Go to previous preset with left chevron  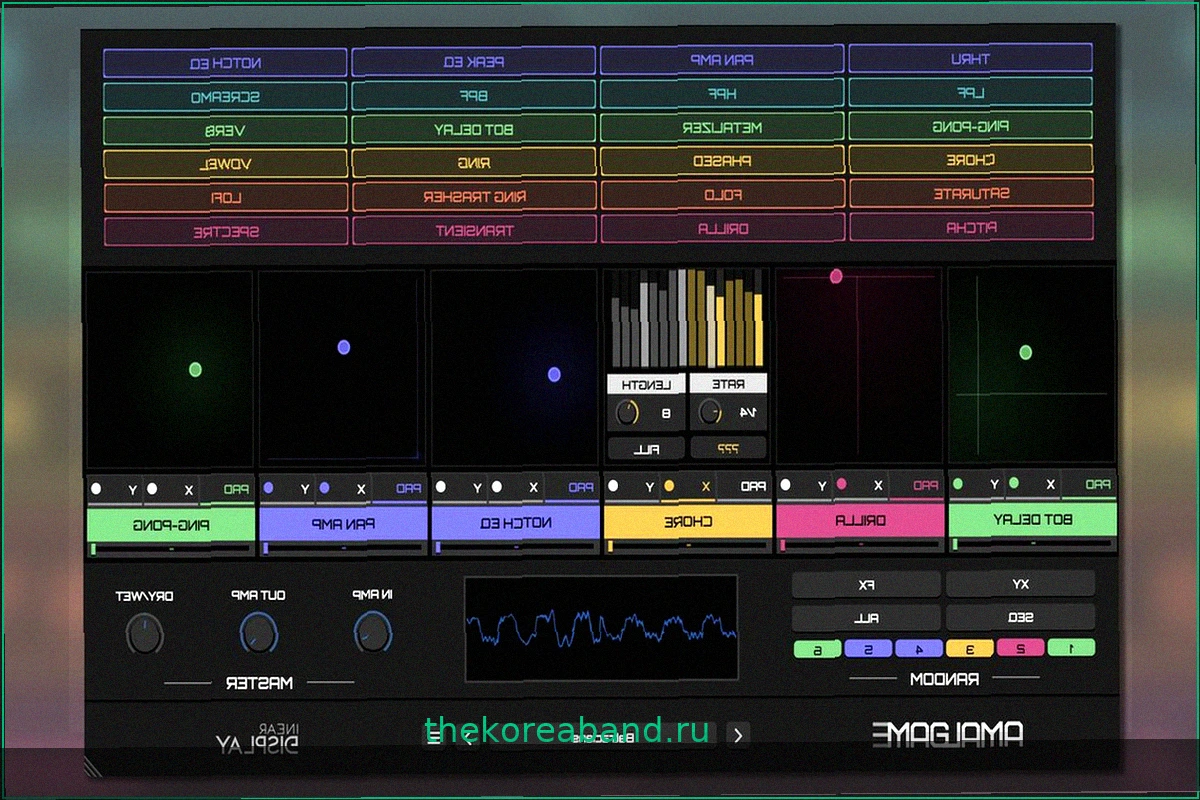(466, 737)
